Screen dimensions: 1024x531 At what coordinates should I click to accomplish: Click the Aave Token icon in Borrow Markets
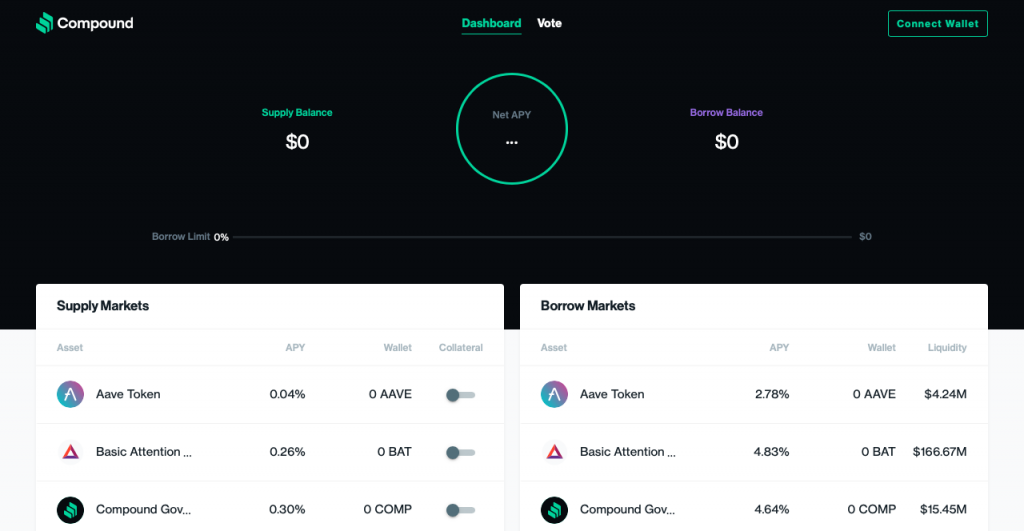[554, 394]
